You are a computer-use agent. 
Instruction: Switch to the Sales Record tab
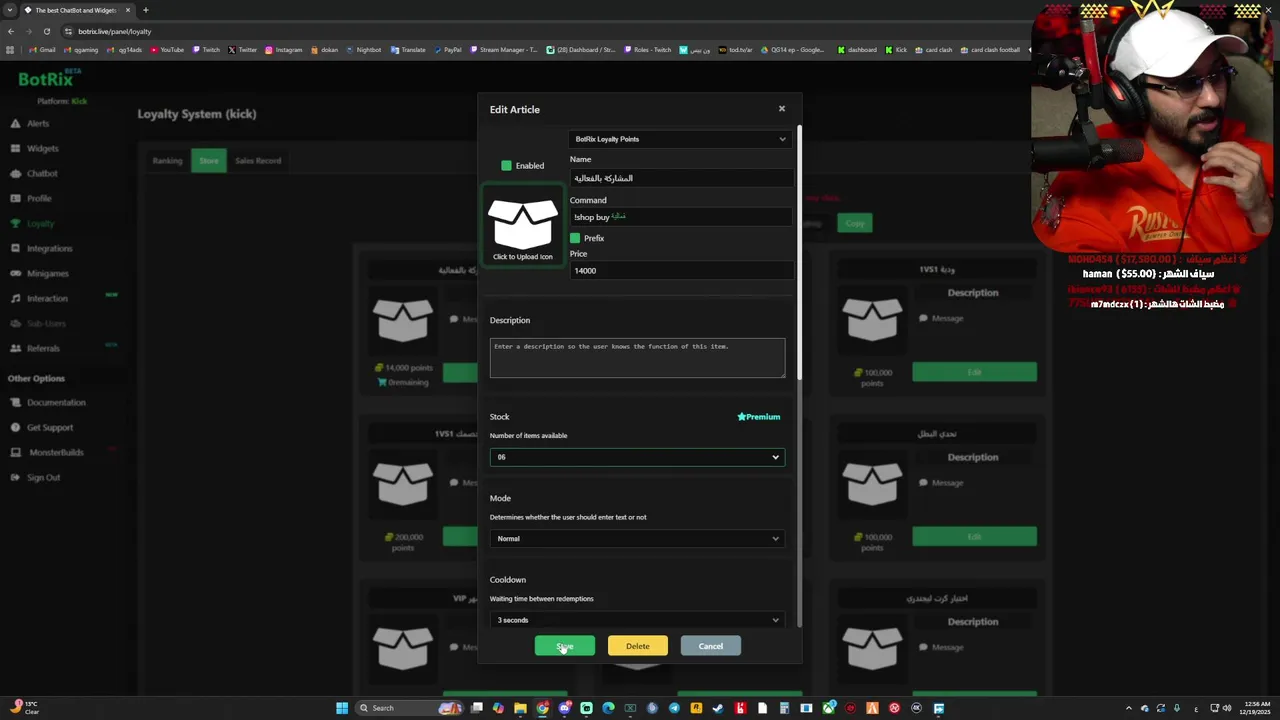(x=258, y=160)
